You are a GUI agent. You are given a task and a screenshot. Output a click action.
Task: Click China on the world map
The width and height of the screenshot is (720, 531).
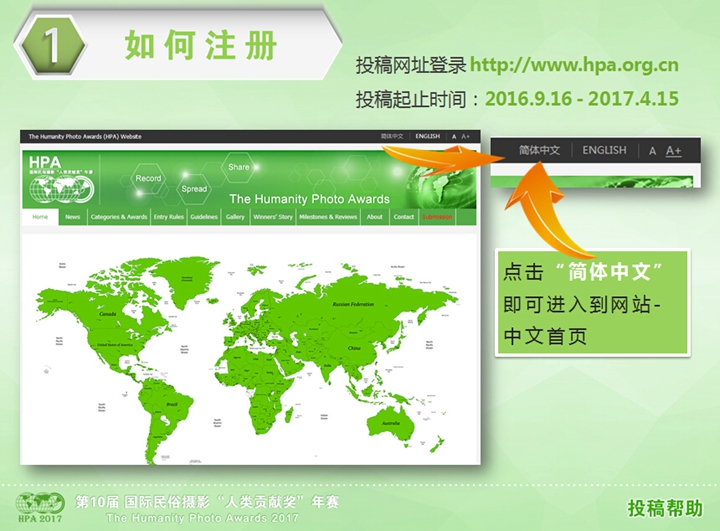[354, 348]
